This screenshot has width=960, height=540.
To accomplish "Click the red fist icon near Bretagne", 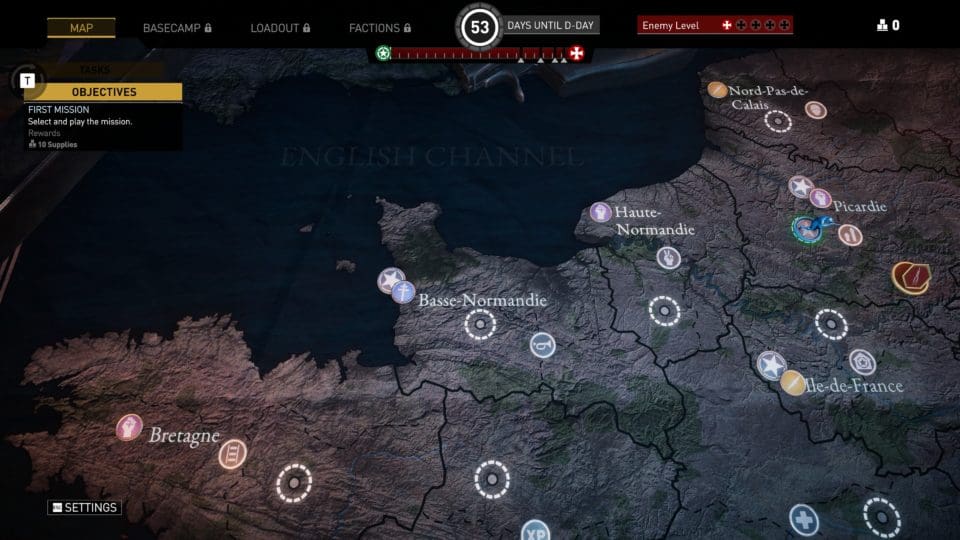I will pos(129,428).
